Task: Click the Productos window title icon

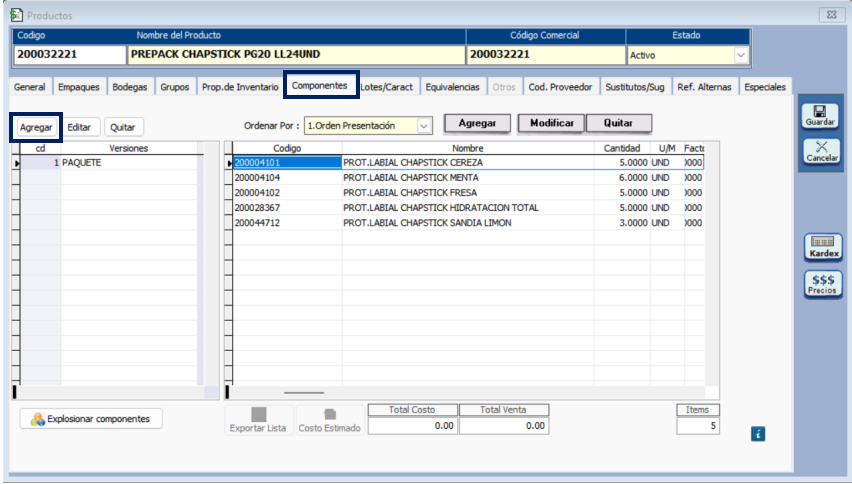Action: pyautogui.click(x=16, y=15)
